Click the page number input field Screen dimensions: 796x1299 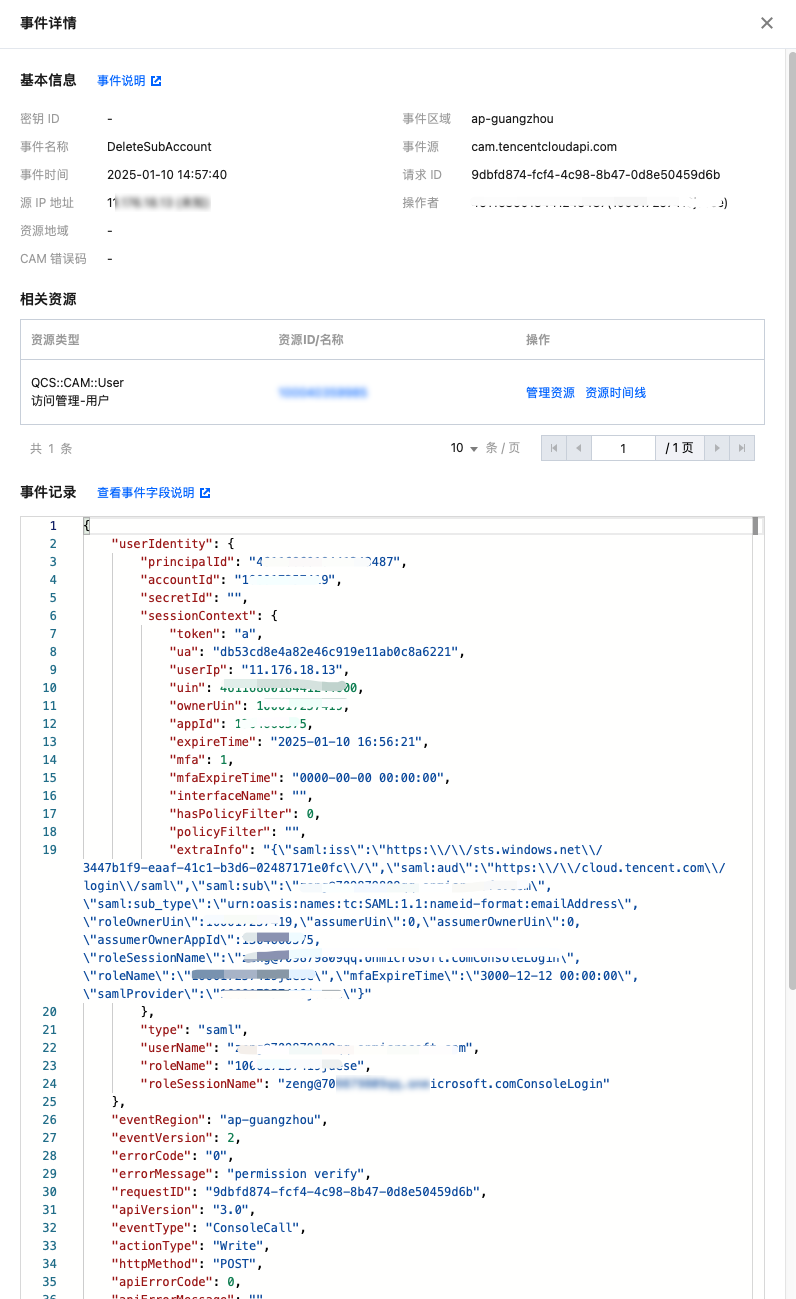click(623, 448)
